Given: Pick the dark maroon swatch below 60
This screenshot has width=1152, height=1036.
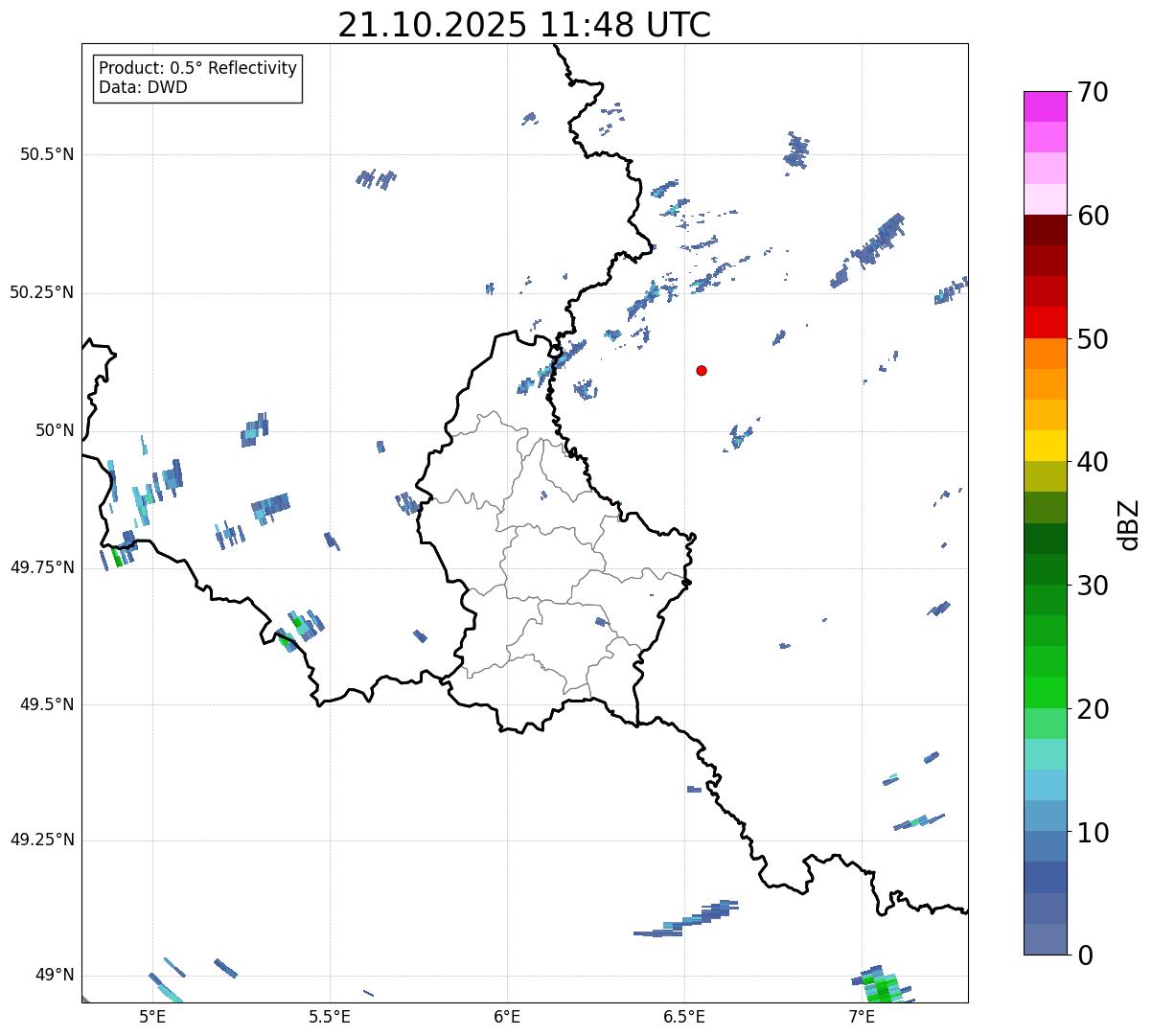Looking at the screenshot, I should click(x=1046, y=230).
